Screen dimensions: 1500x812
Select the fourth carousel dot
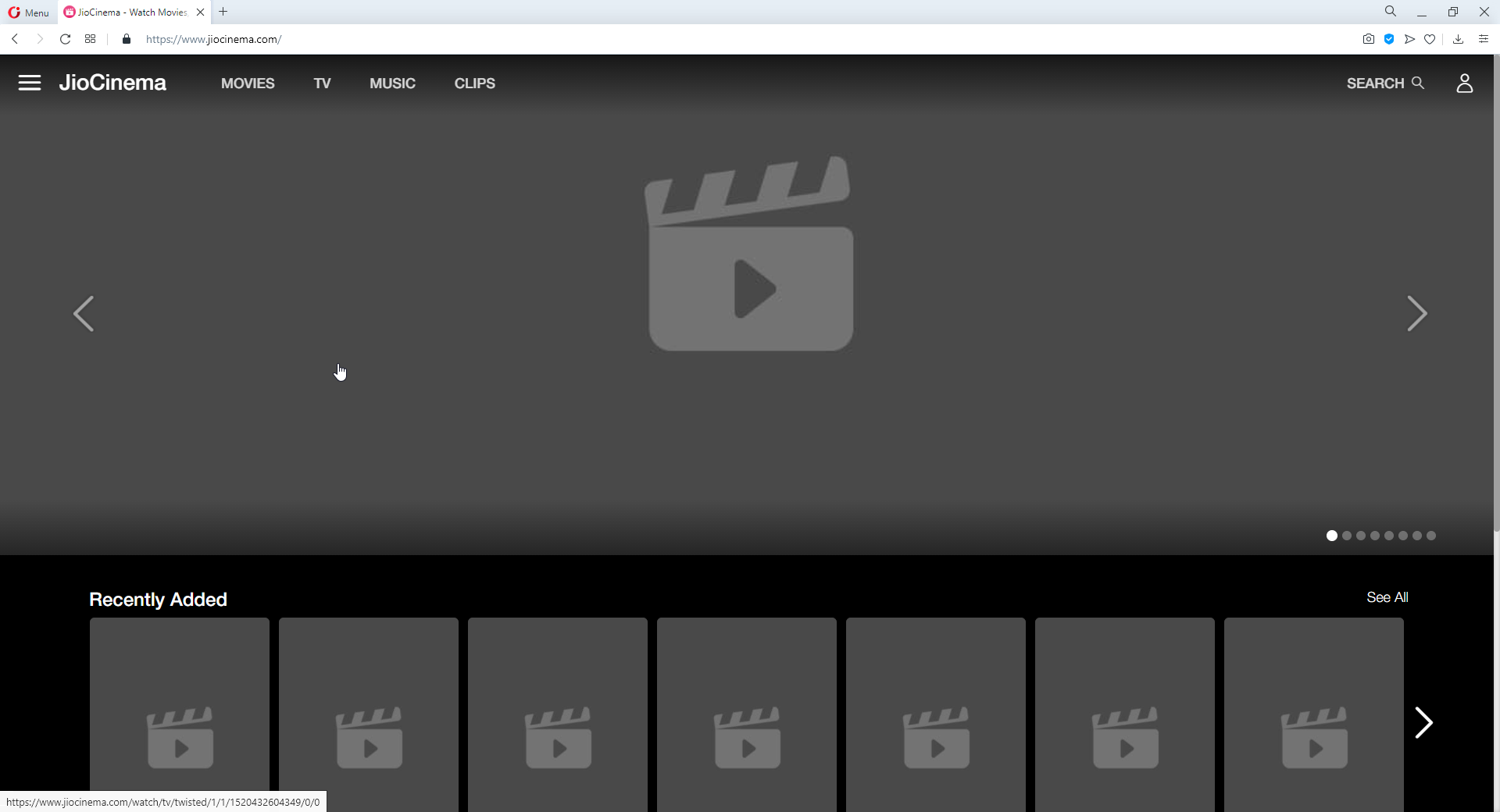1375,536
